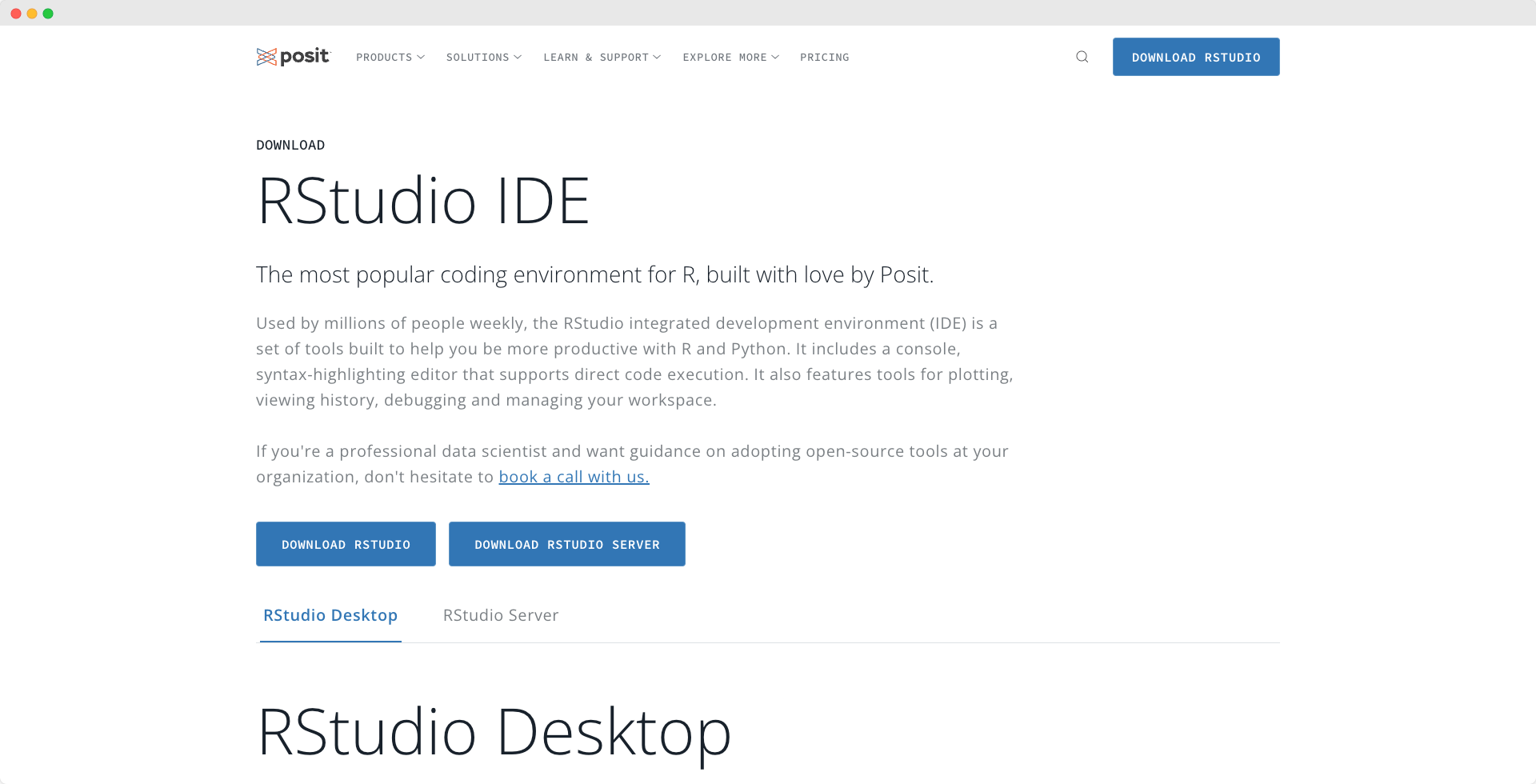Click DOWNLOAD RSTUDIO in the top navigation

tap(1195, 57)
